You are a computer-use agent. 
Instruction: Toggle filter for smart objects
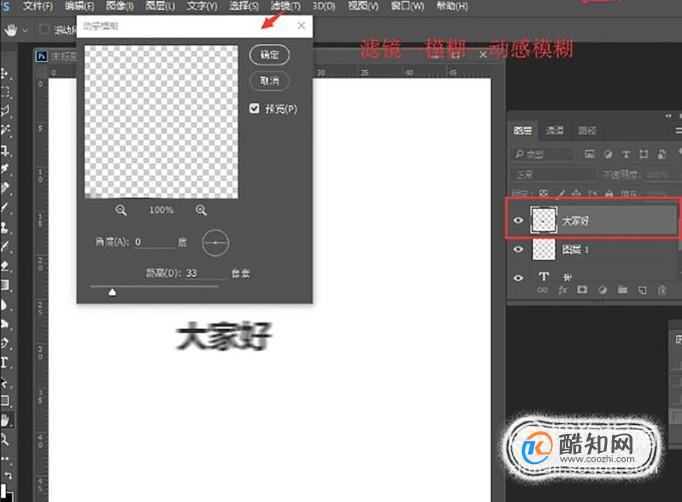coord(662,154)
